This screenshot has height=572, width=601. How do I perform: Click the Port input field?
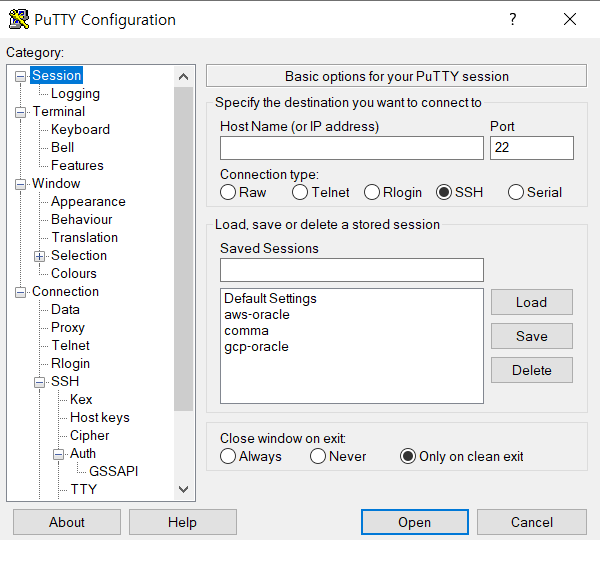532,148
